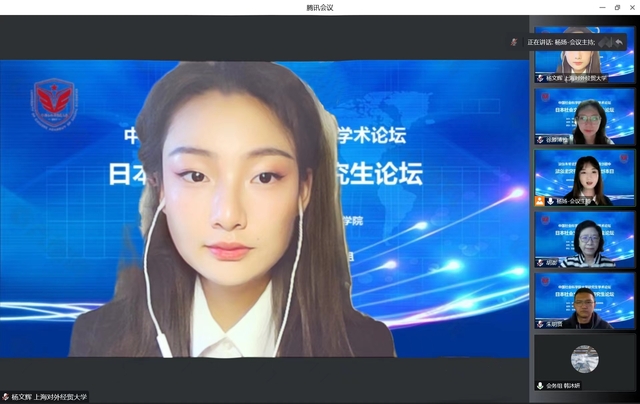Click mic icon on the man with glasses thumbnail

[x=541, y=324]
